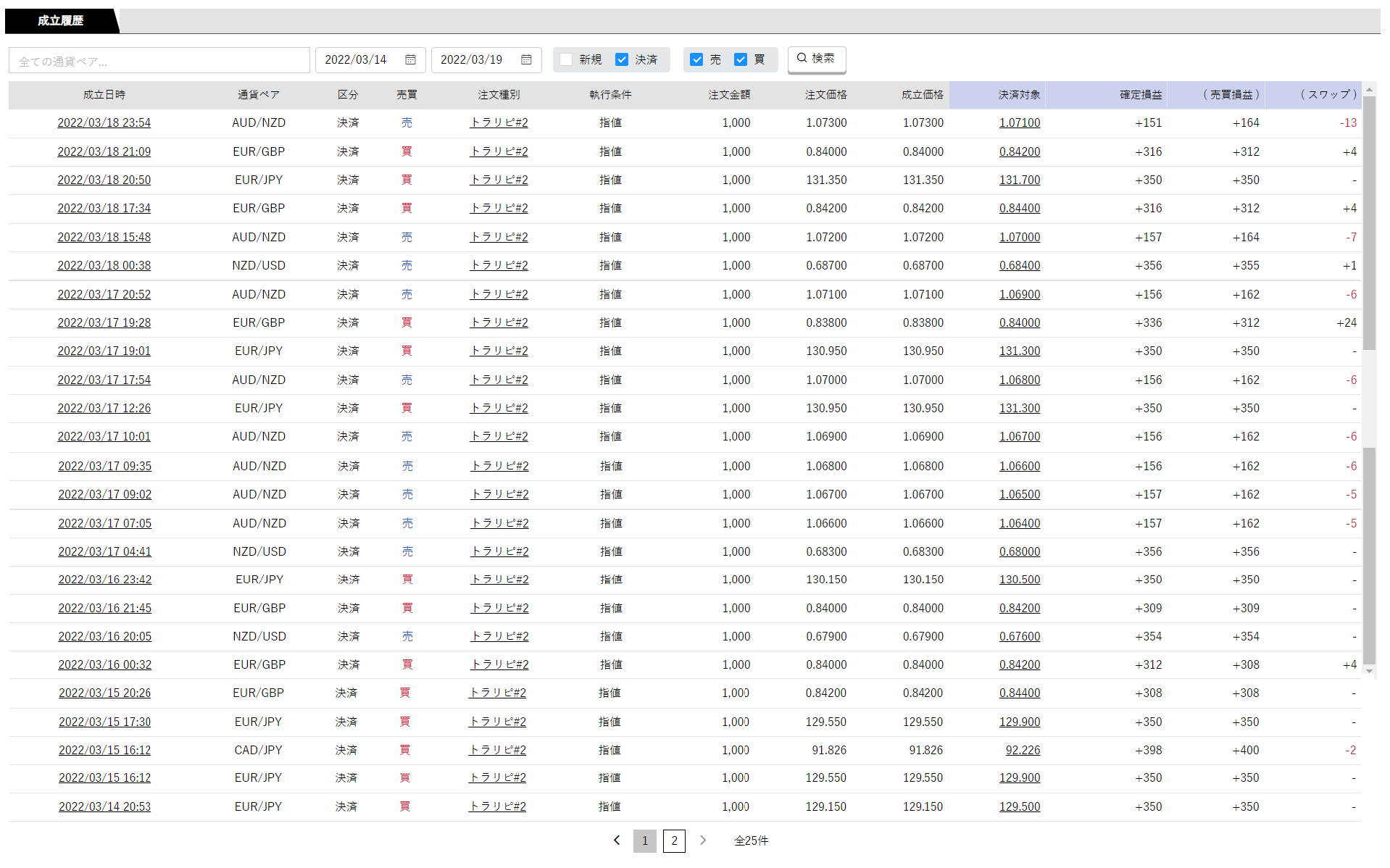Click the +336 confirmed profit value
The width and height of the screenshot is (1390, 868).
tap(1148, 323)
